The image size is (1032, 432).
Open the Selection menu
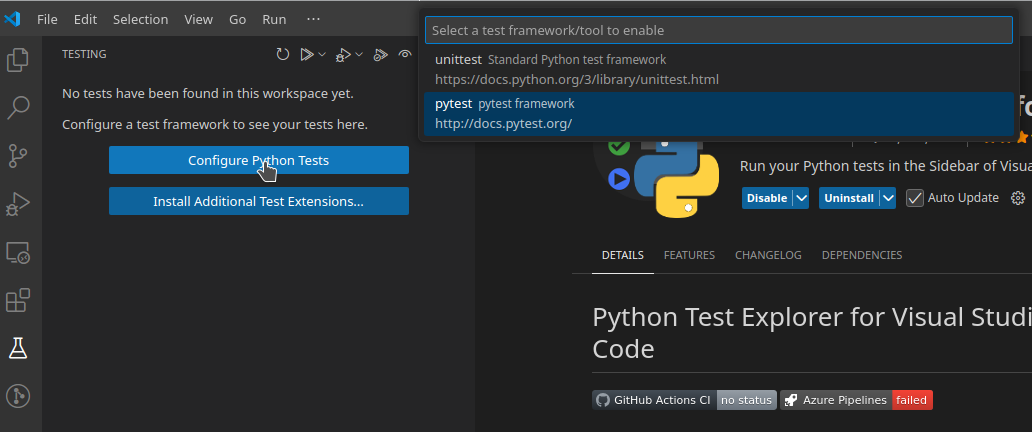point(140,19)
